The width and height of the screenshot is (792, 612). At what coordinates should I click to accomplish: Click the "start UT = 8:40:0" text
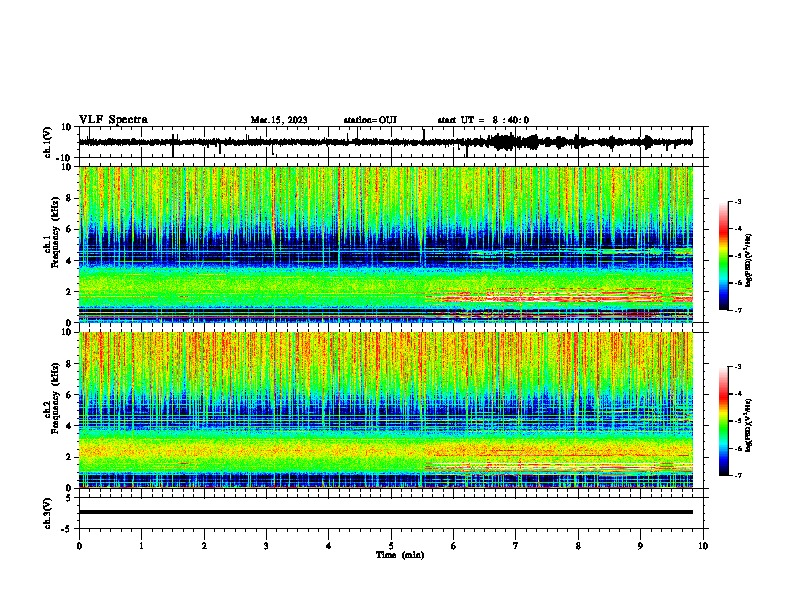[483, 120]
